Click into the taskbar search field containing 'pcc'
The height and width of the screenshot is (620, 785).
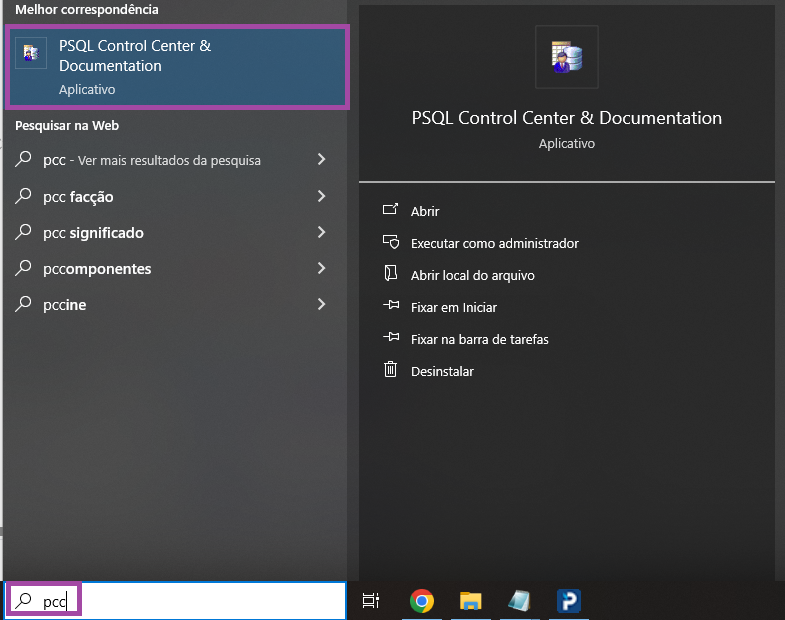pyautogui.click(x=175, y=600)
